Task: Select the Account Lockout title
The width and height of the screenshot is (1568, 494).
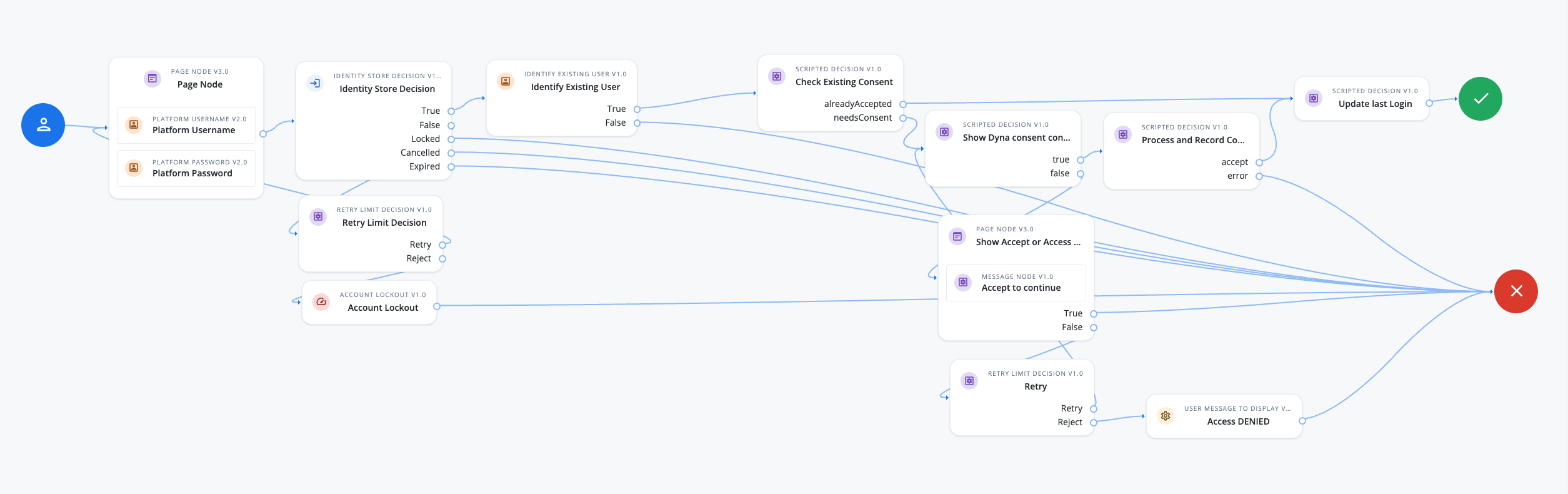Action: coord(383,308)
